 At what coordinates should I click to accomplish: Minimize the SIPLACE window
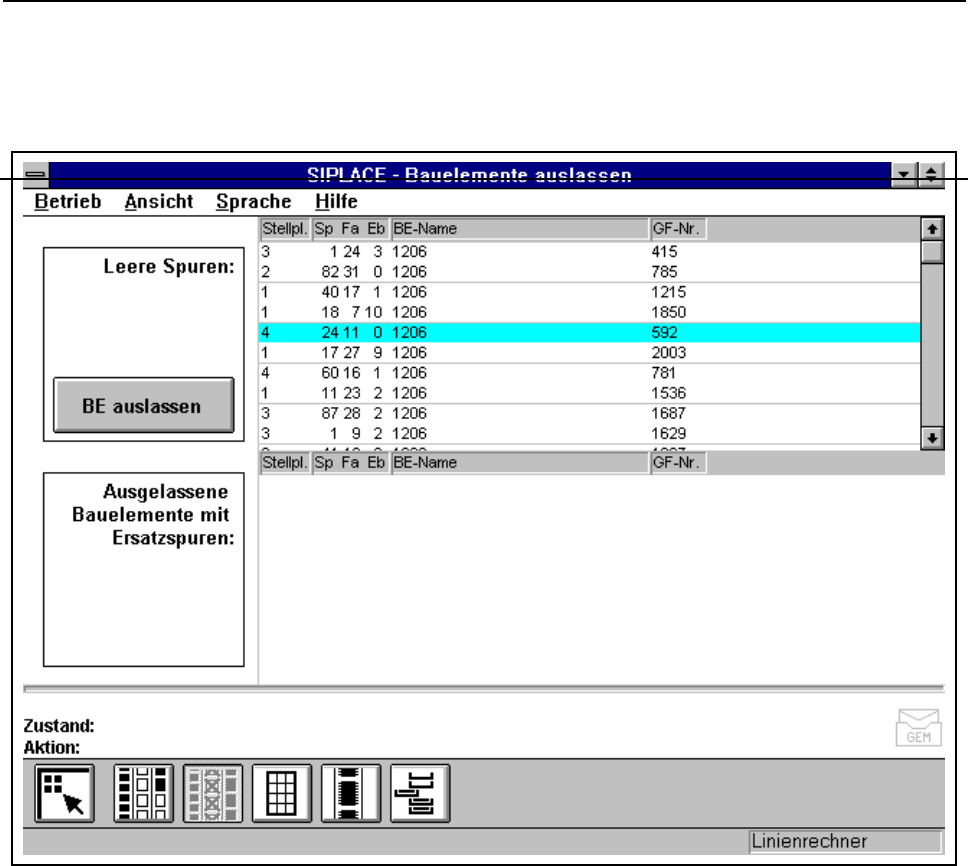click(904, 175)
